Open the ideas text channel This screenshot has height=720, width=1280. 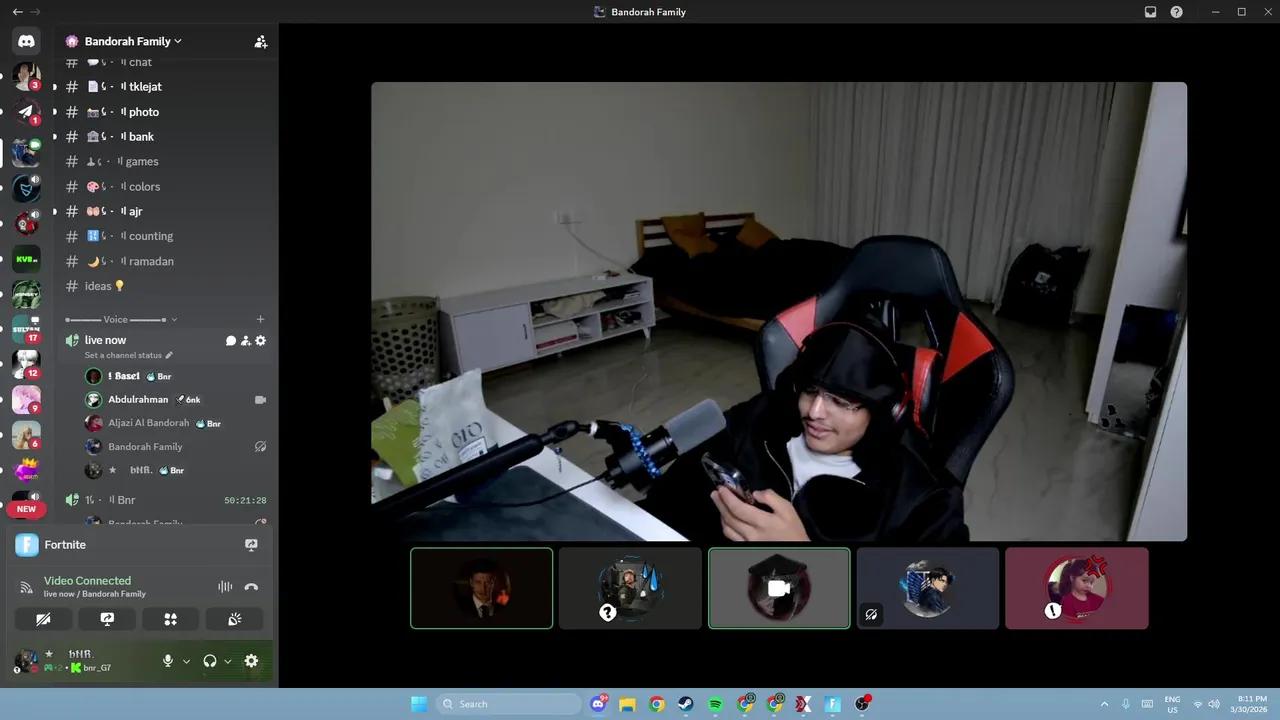tap(167, 286)
